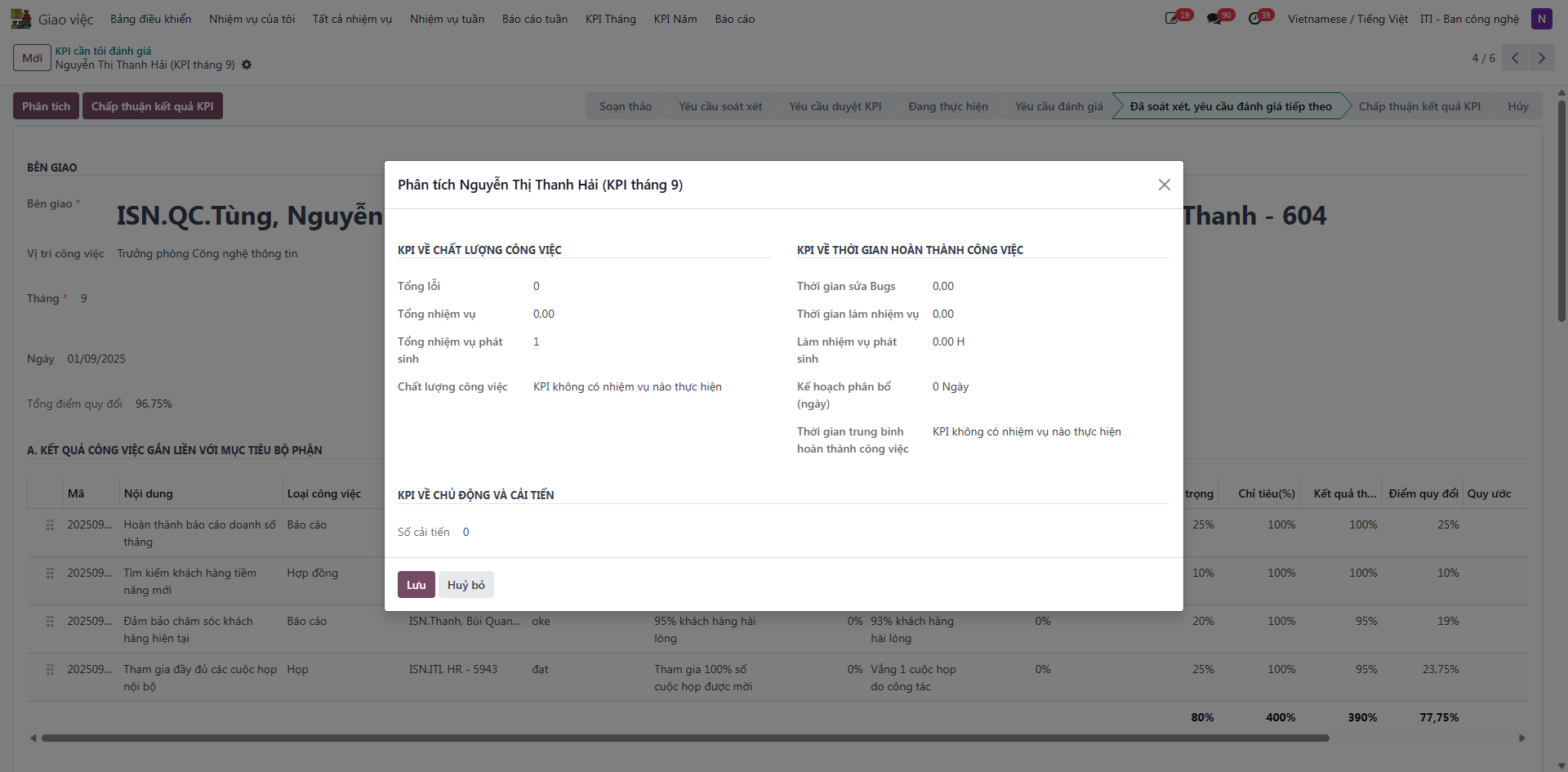This screenshot has width=1568, height=772.
Task: Click the Giao việc app logo icon
Action: click(20, 19)
